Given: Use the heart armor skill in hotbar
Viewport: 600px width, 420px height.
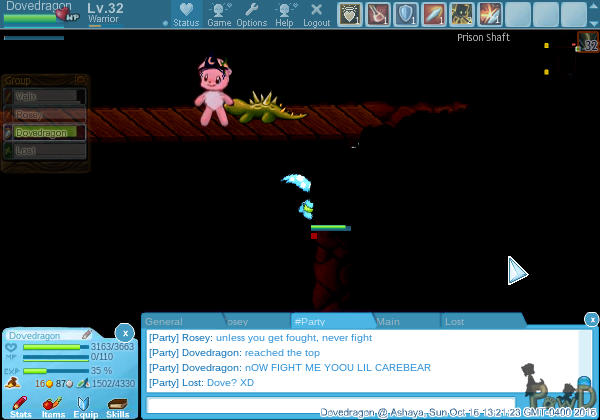Looking at the screenshot, I should 349,14.
